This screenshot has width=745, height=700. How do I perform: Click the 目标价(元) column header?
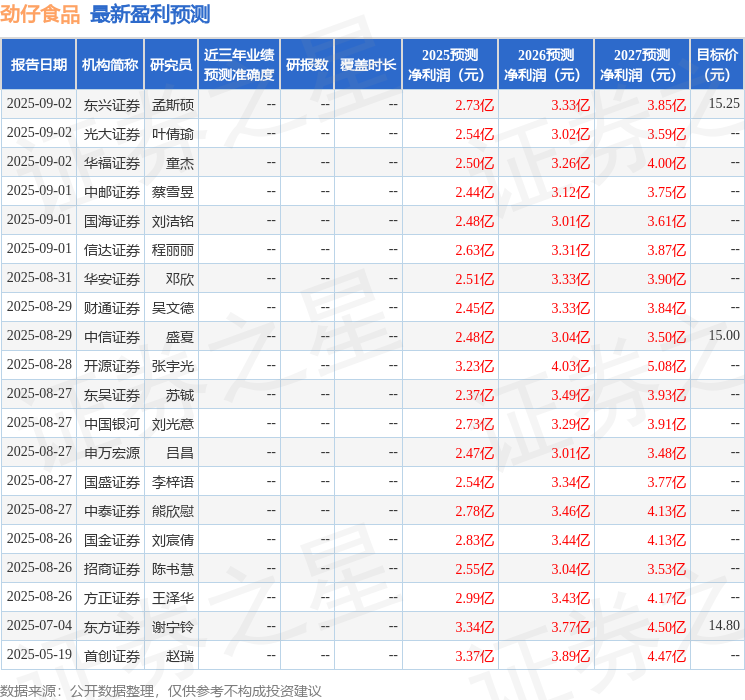717,65
